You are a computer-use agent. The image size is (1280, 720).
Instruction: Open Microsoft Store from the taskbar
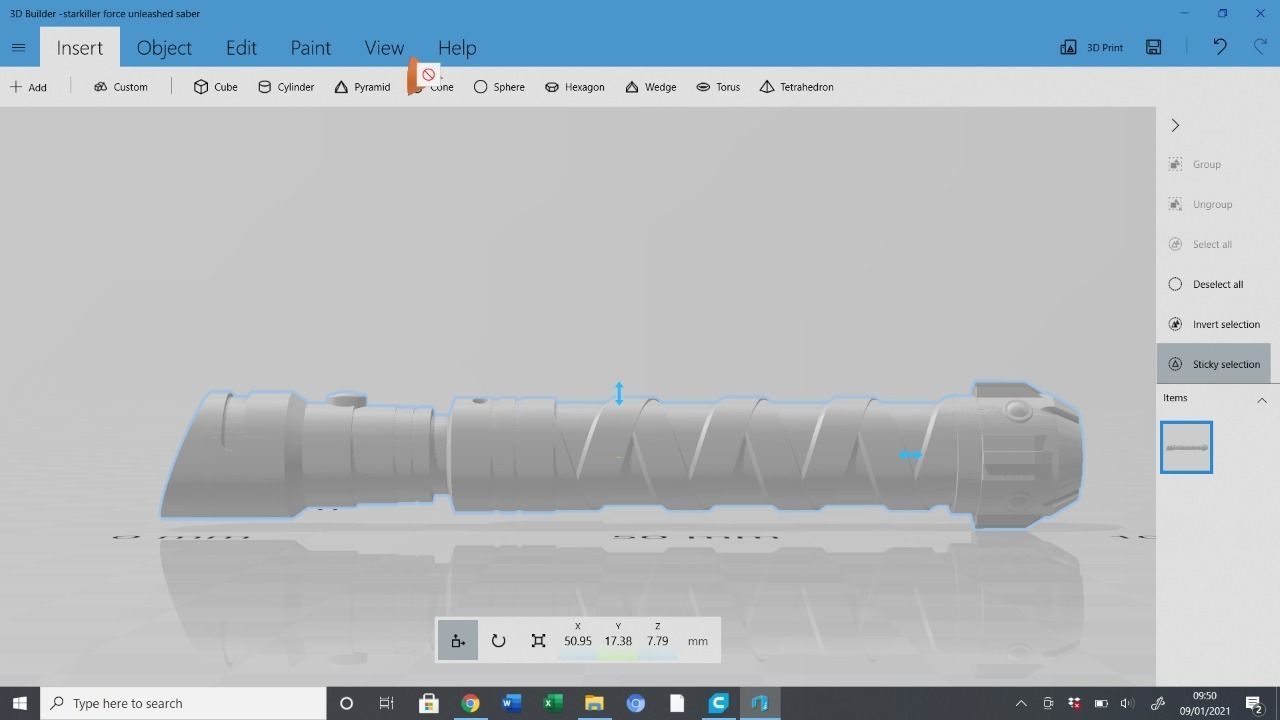point(428,703)
